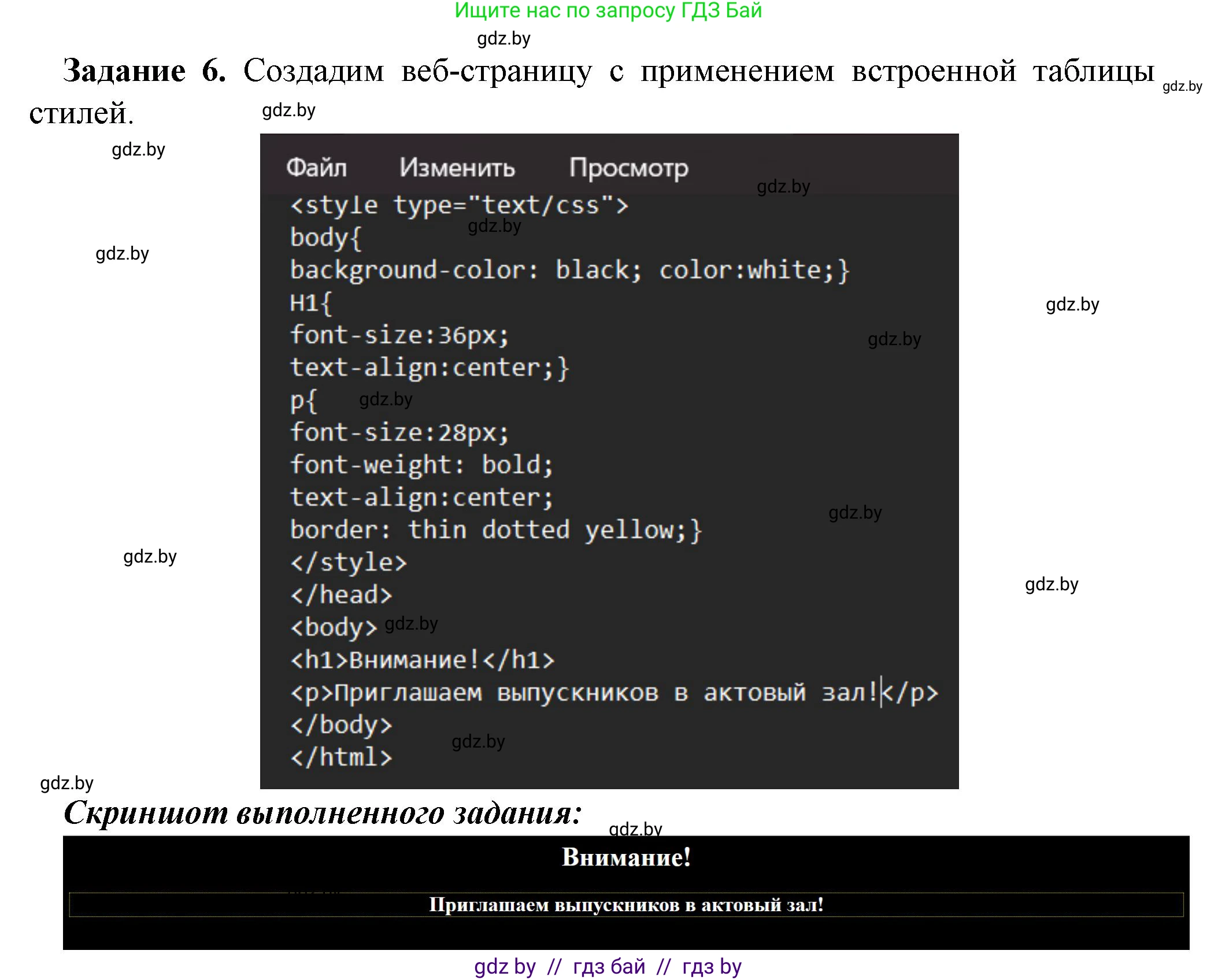The width and height of the screenshot is (1218, 980).
Task: Click the purple 'gdz by // гдз бай' footer link
Action: click(608, 966)
